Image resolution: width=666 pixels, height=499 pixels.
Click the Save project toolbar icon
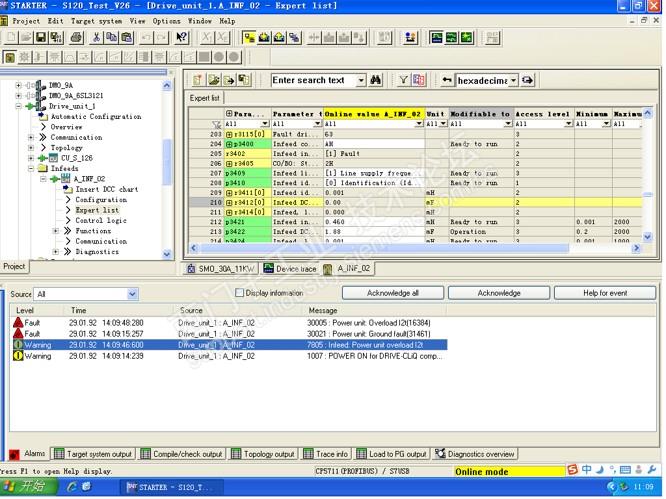pyautogui.click(x=41, y=38)
